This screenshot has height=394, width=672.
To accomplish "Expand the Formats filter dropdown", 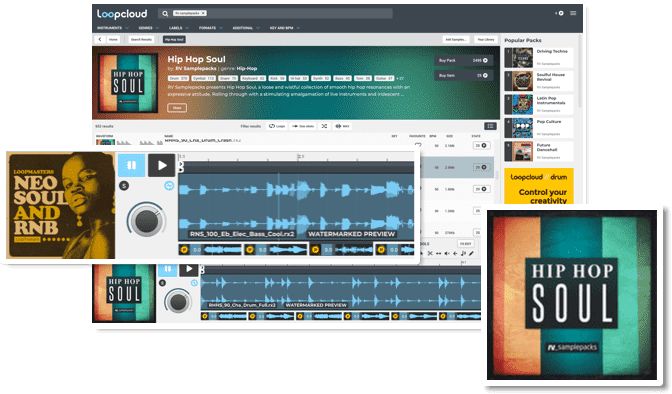I will click(x=210, y=28).
